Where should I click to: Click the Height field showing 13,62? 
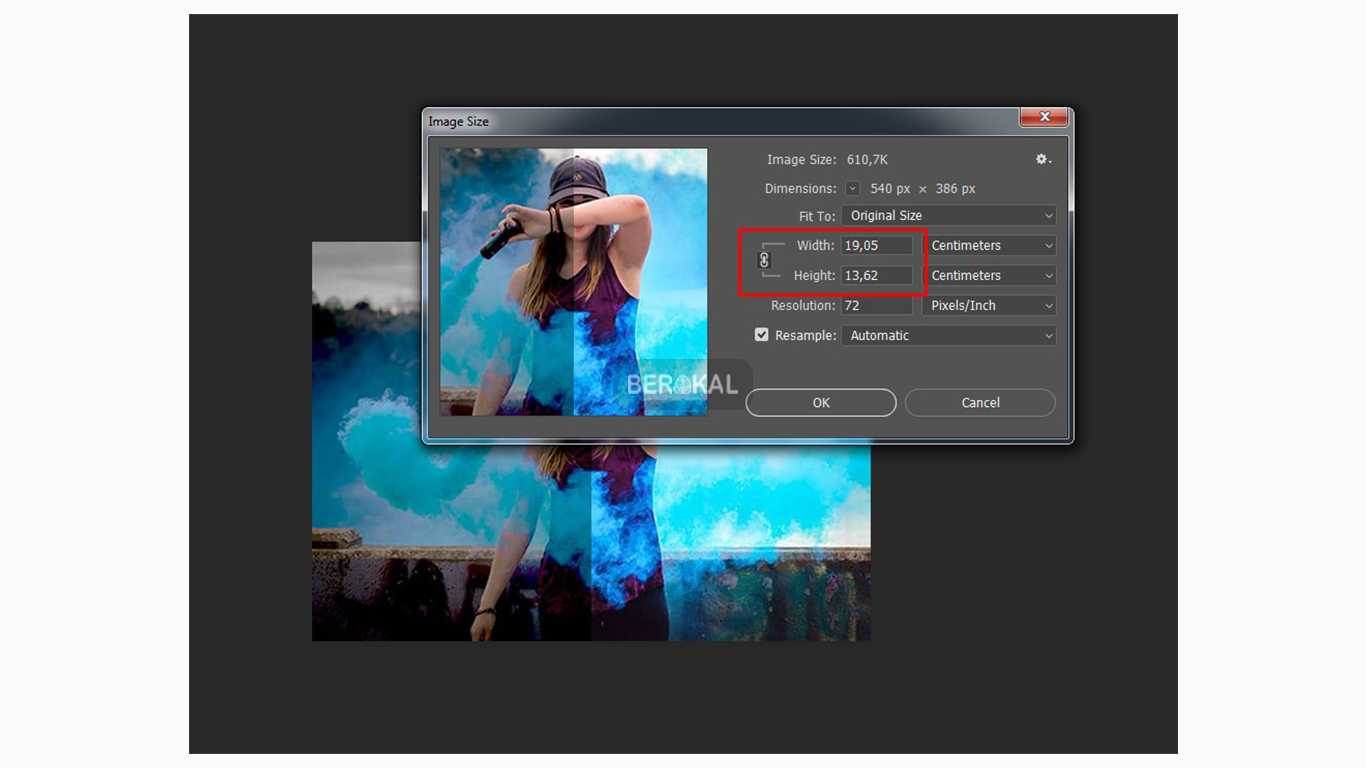(x=877, y=276)
